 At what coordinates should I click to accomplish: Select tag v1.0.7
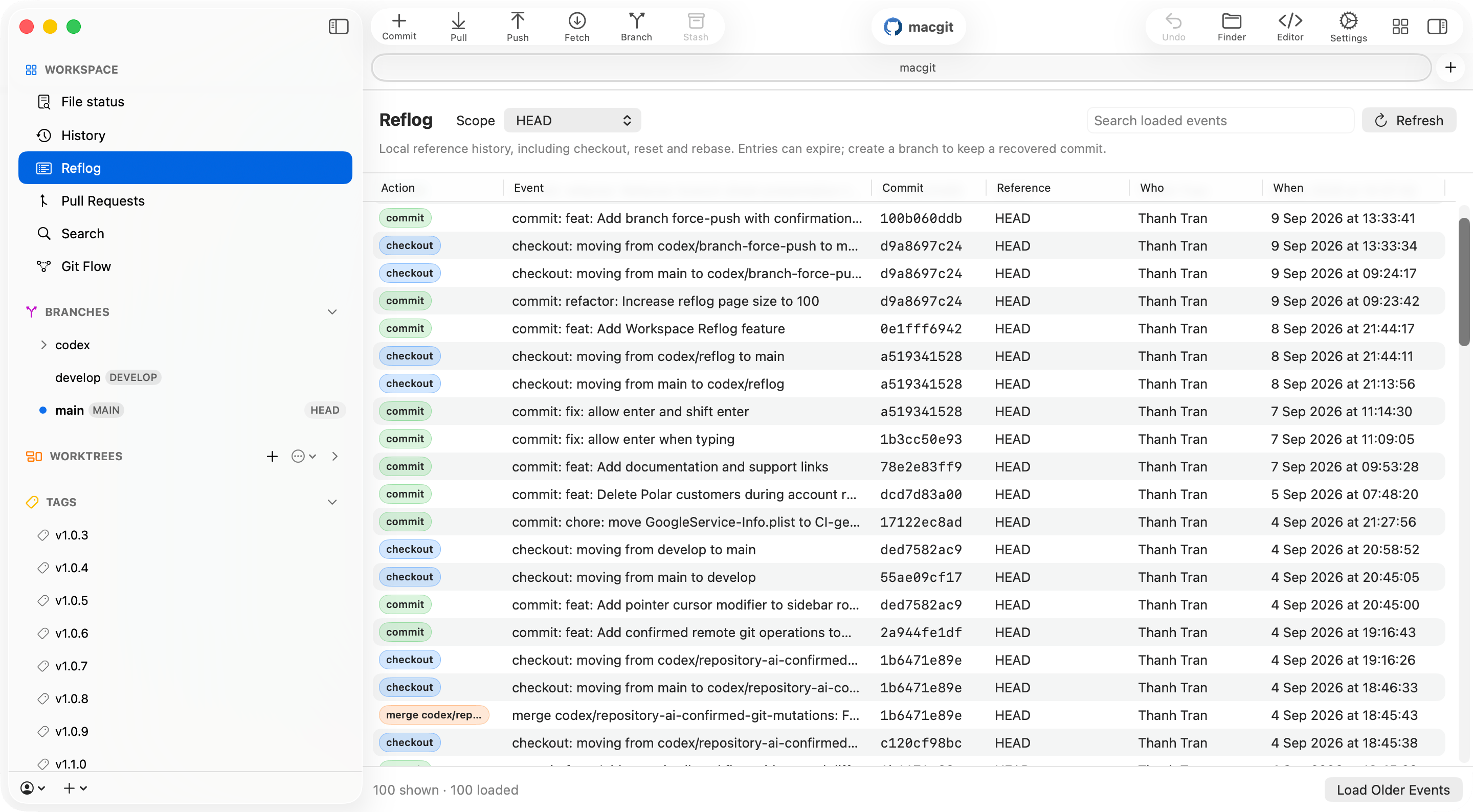click(x=185, y=666)
